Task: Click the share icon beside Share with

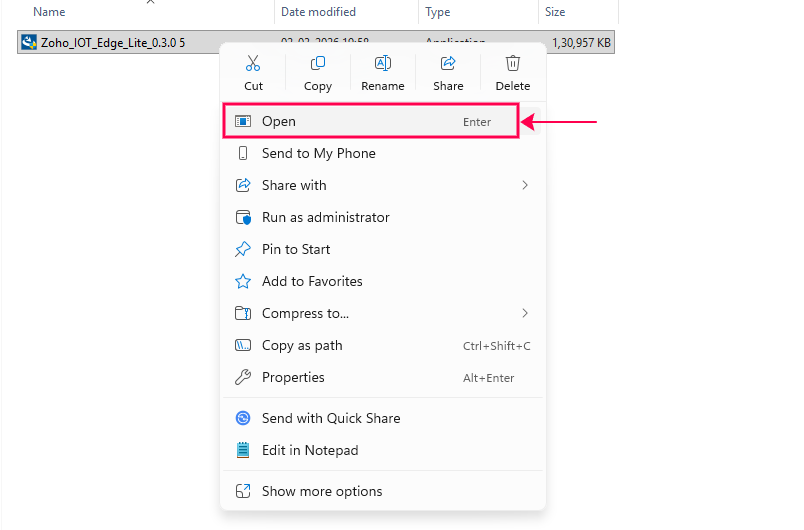Action: pos(243,185)
